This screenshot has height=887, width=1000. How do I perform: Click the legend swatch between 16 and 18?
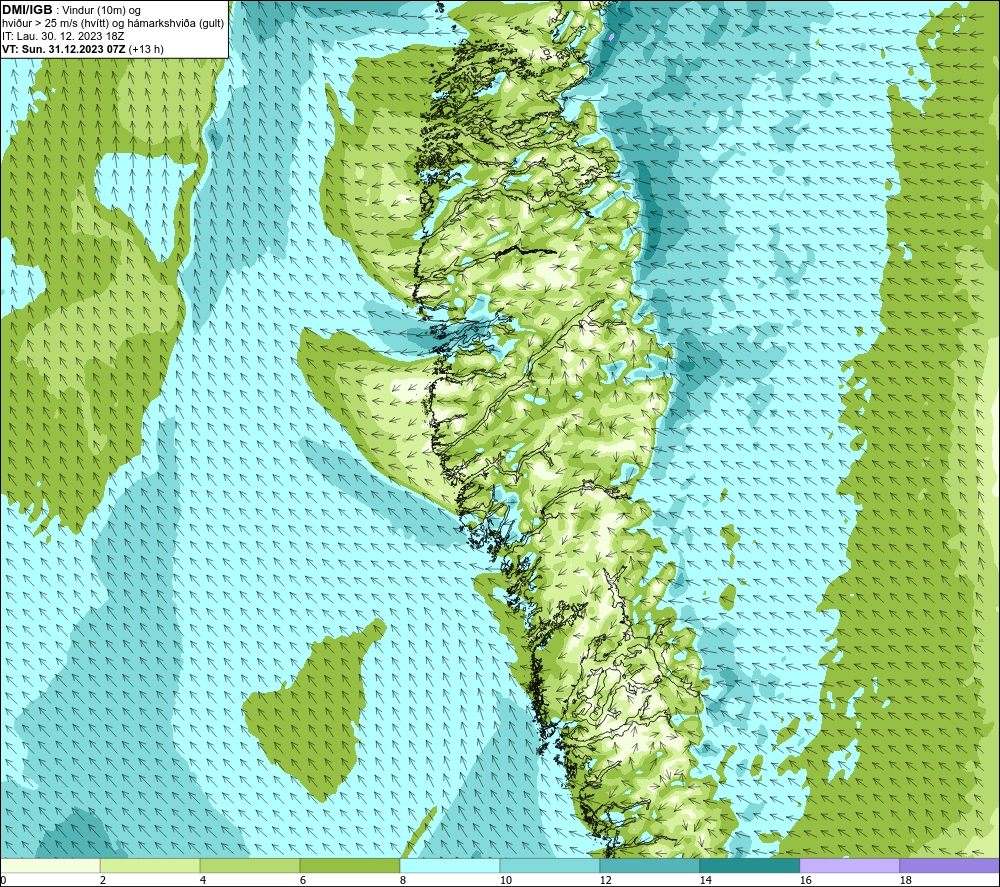(x=849, y=865)
